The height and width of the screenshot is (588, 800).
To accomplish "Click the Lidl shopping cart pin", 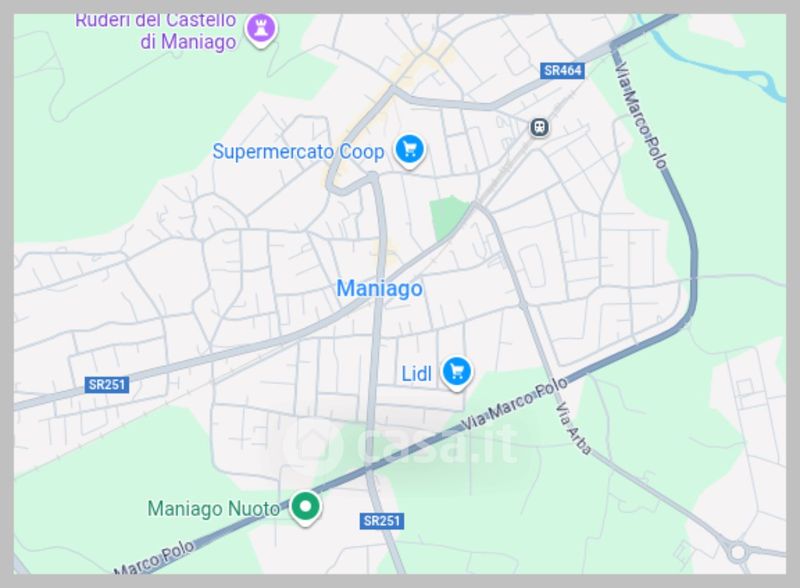I will [457, 373].
